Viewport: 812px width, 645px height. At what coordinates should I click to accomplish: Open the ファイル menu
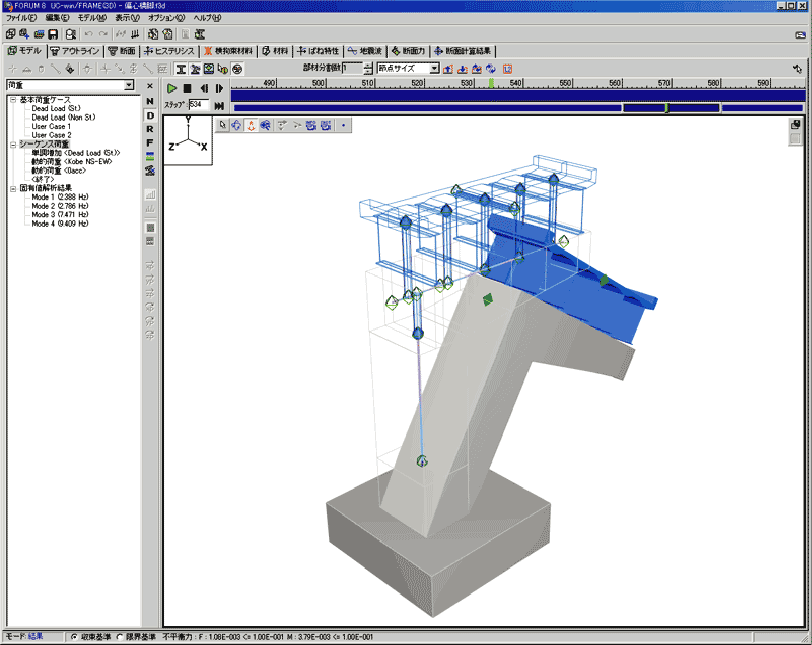(20, 18)
